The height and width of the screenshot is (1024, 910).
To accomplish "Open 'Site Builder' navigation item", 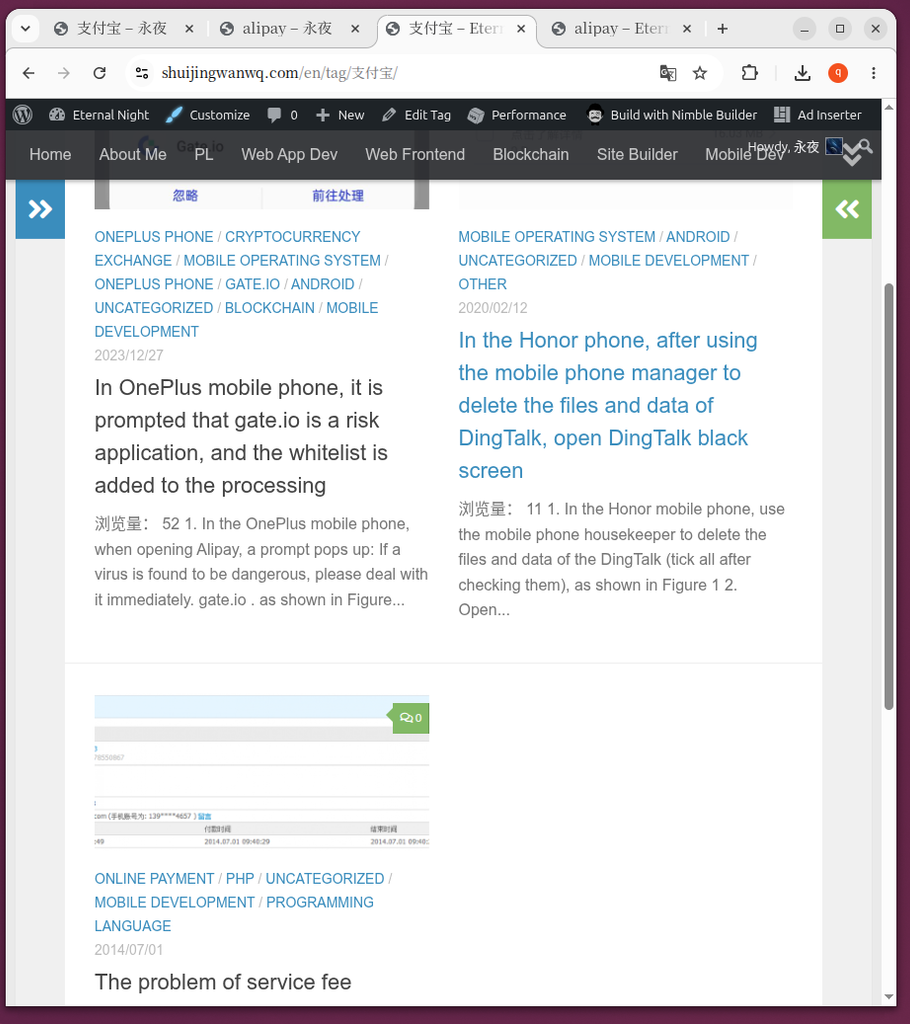I will coord(637,155).
